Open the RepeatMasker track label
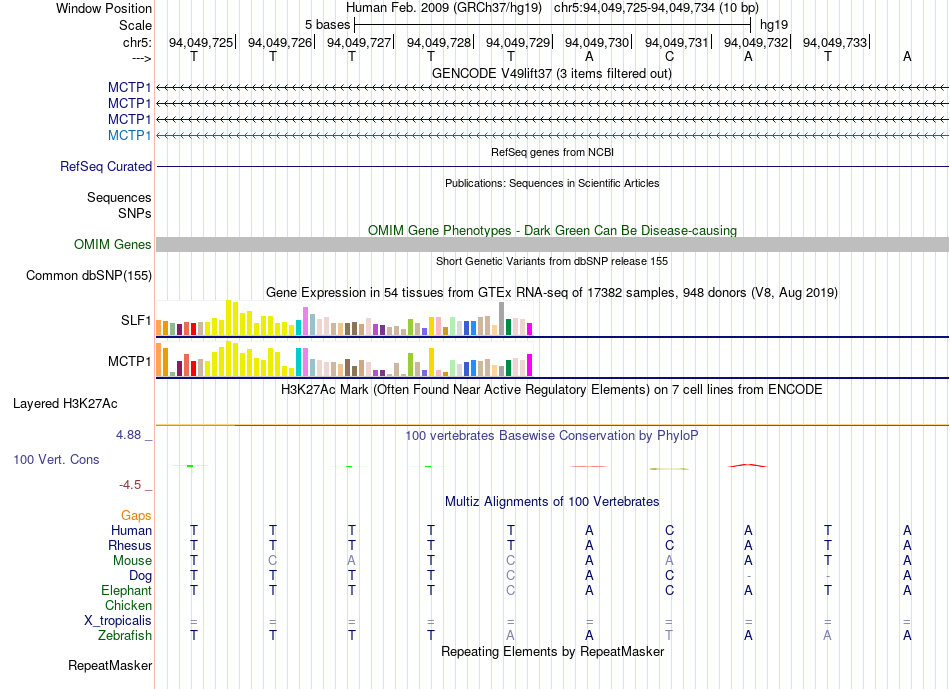Viewport: 950px width, 689px height. (110, 665)
